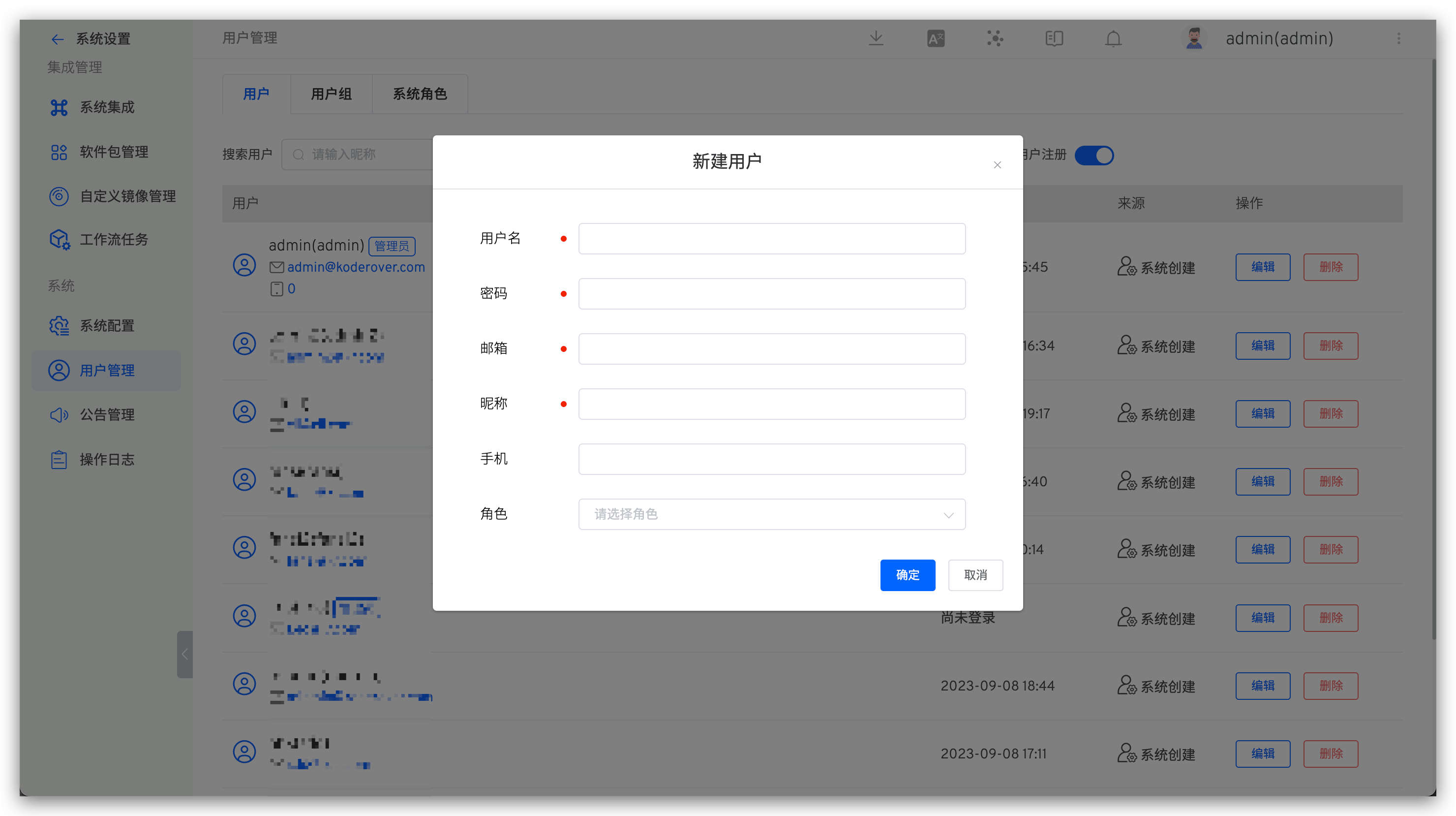
Task: Select 软件包管理 in the sidebar
Action: (113, 152)
